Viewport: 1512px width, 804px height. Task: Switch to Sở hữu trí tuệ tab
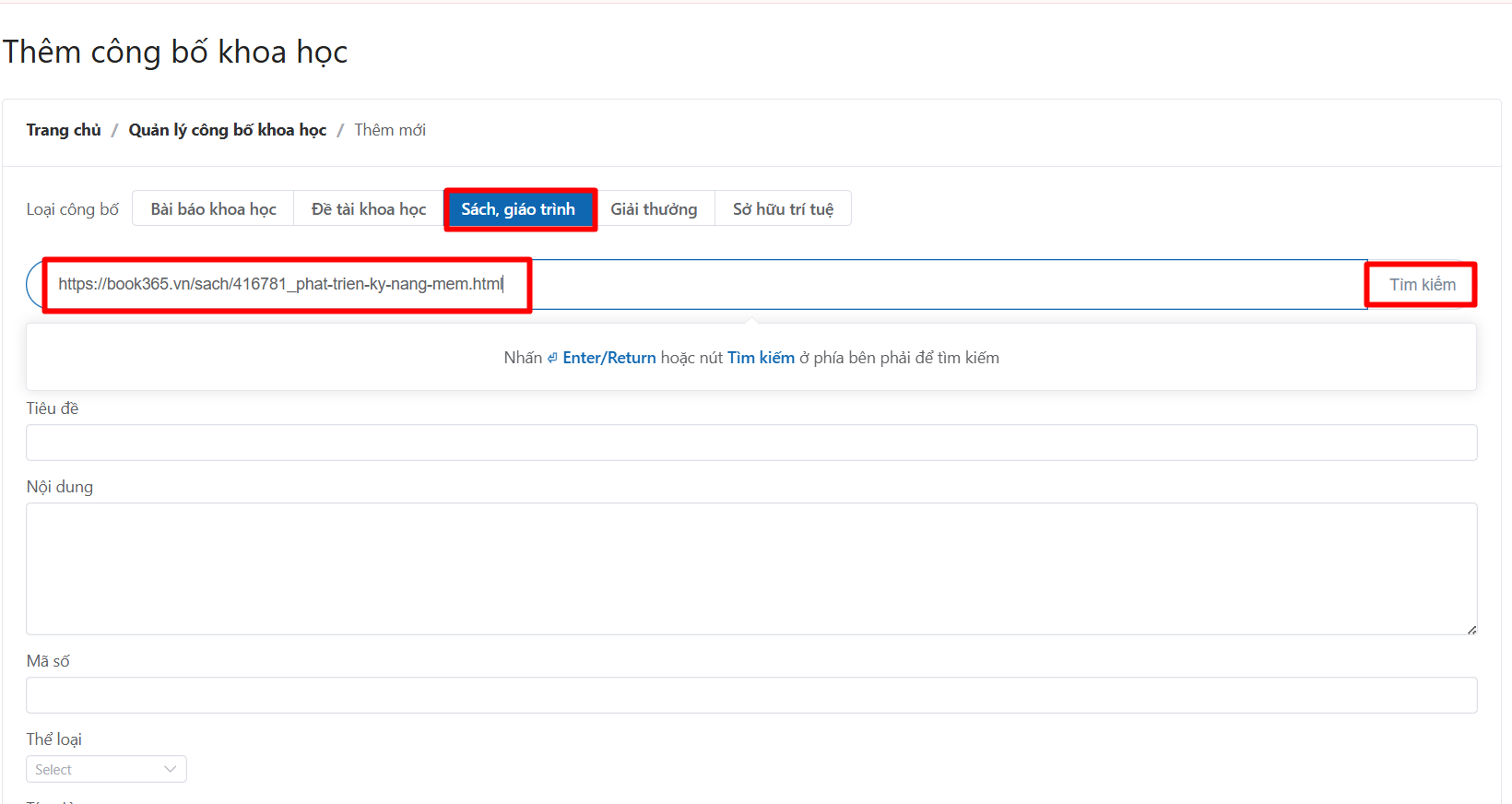(x=783, y=209)
